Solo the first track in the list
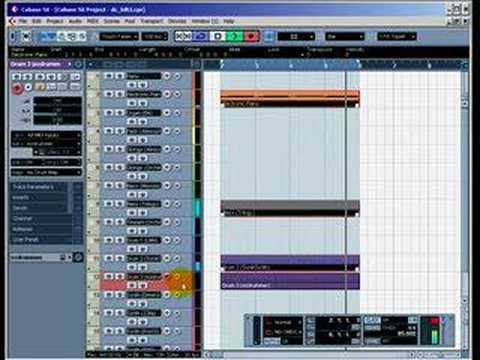This screenshot has height=360, width=480. pos(119,76)
